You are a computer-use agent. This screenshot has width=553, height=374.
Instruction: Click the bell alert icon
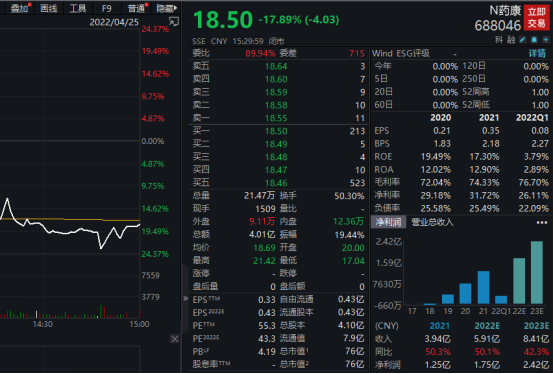tap(534, 40)
